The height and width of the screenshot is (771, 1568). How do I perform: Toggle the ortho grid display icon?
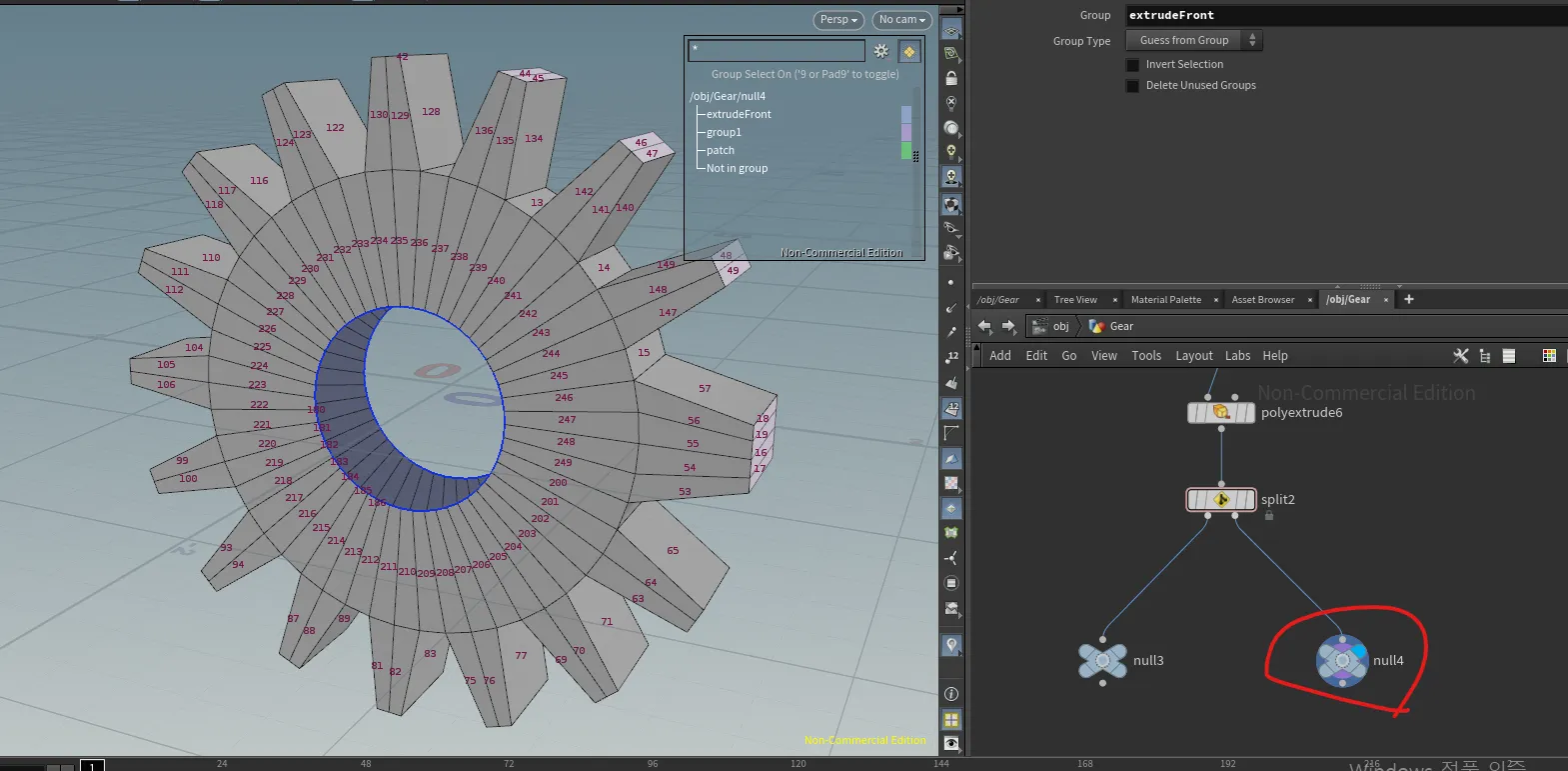click(951, 53)
